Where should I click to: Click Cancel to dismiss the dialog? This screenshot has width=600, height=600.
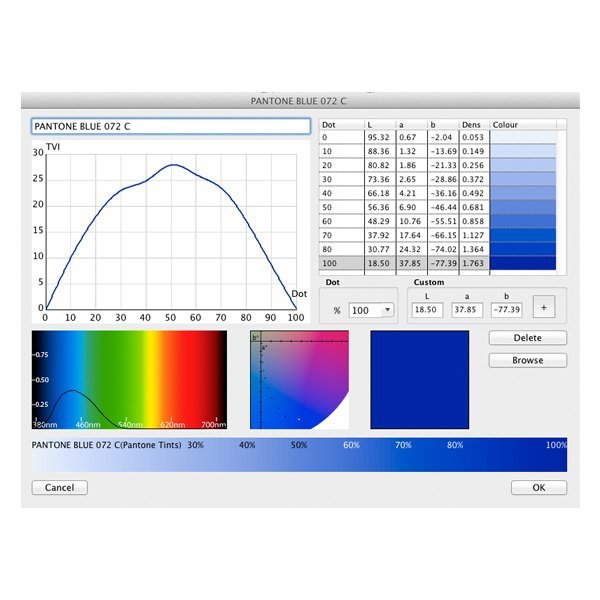pos(59,488)
